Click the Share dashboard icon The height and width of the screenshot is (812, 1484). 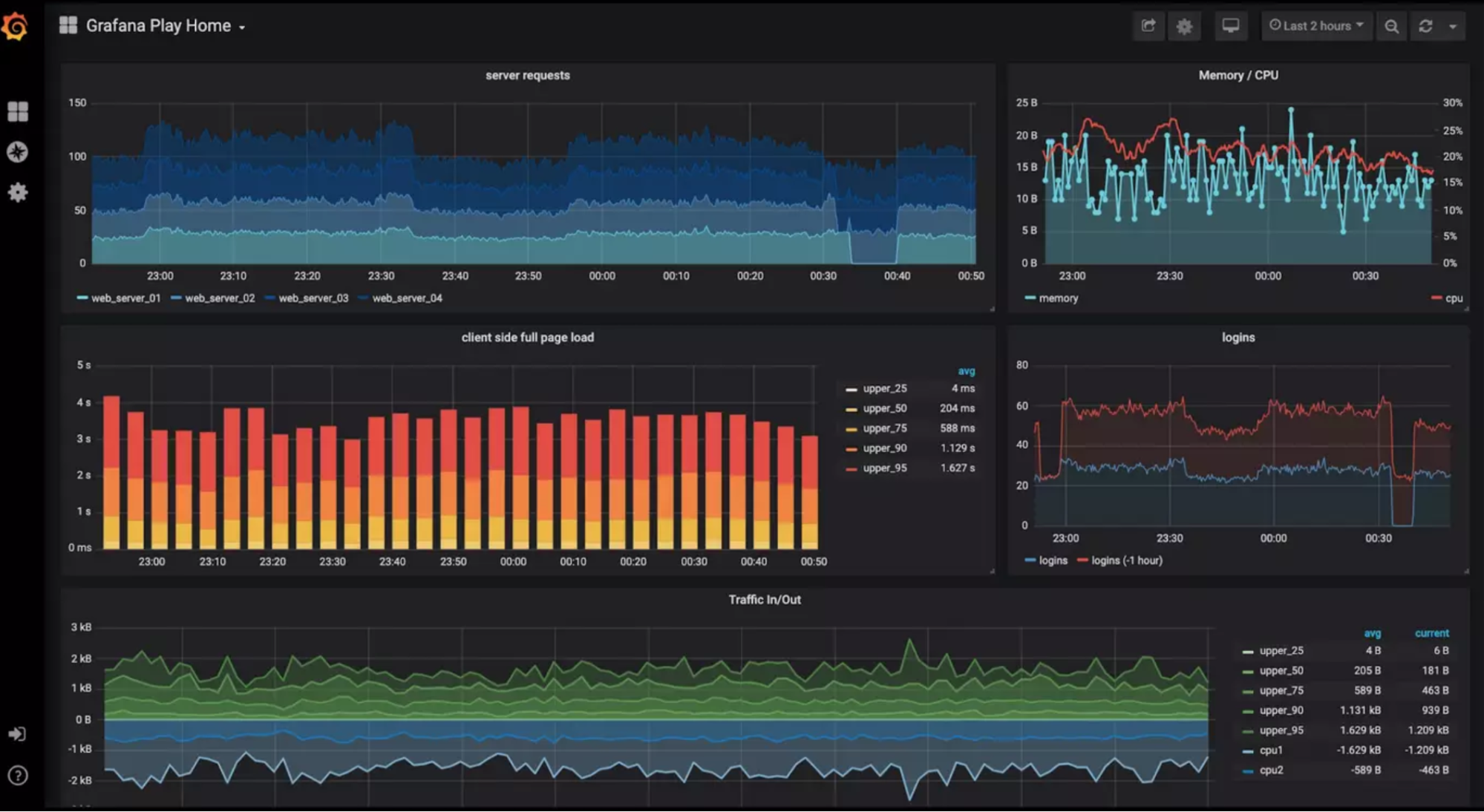(1148, 26)
